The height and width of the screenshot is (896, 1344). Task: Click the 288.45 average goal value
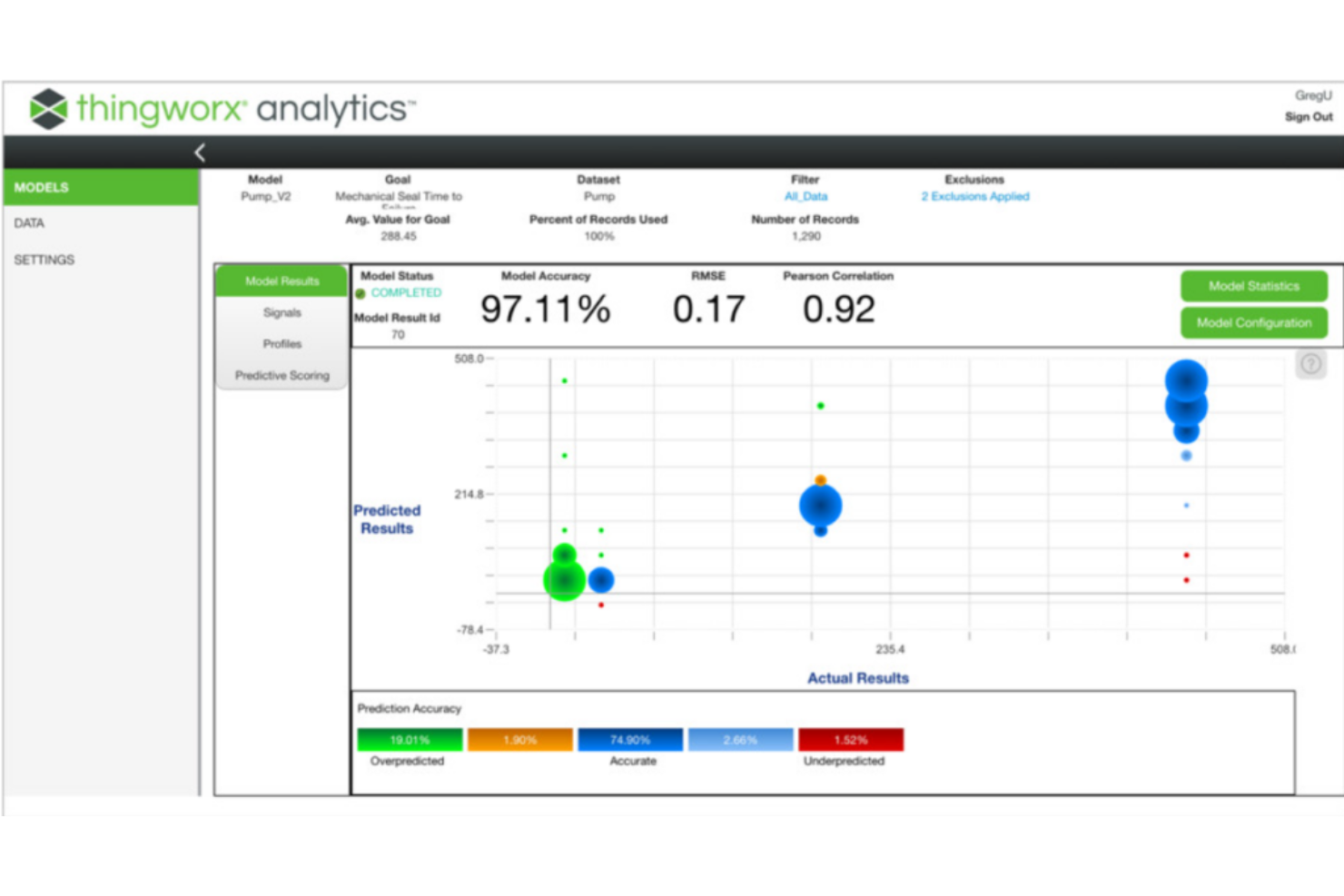[x=399, y=236]
